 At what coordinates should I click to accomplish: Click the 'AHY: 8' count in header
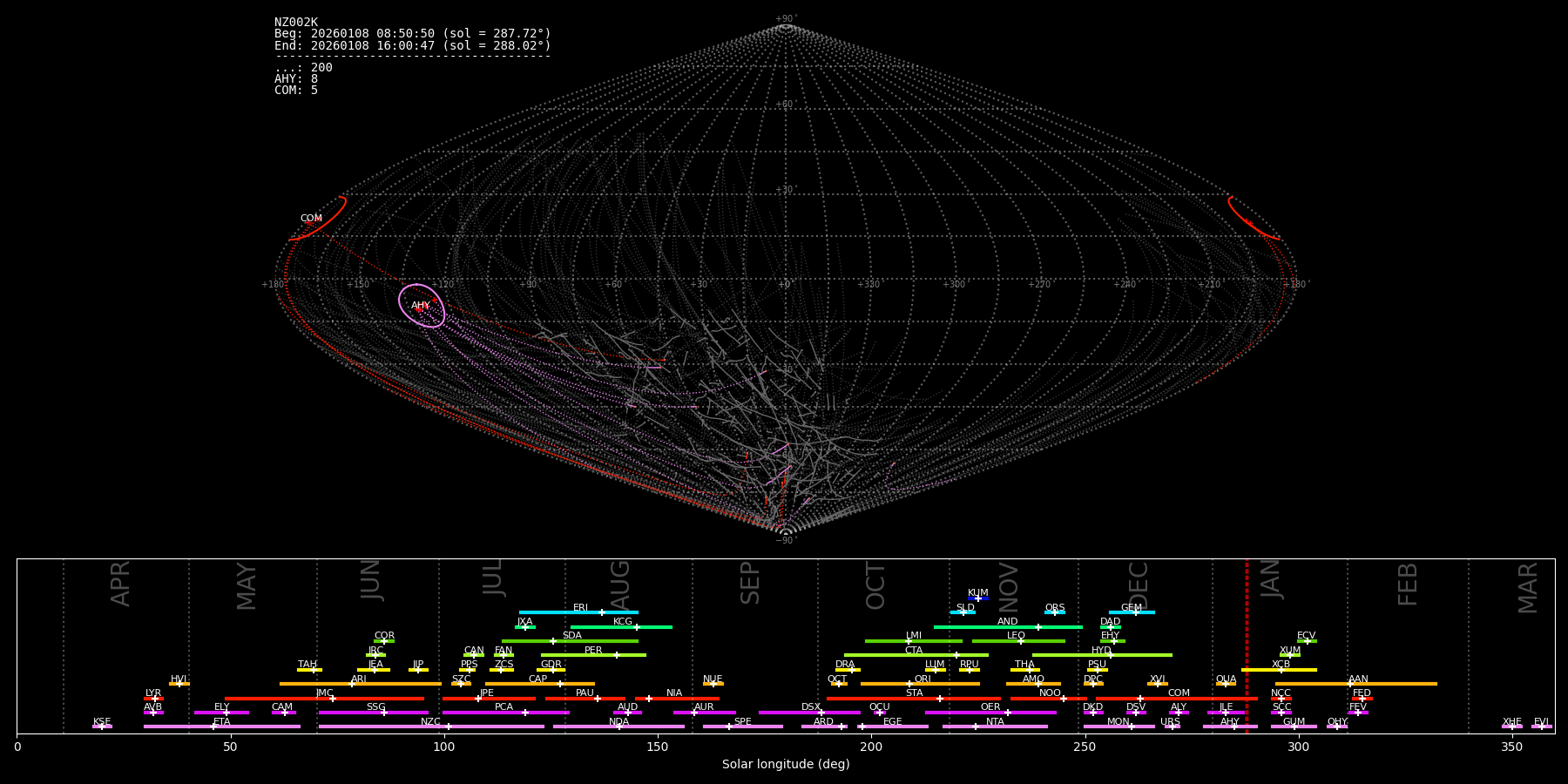click(296, 79)
